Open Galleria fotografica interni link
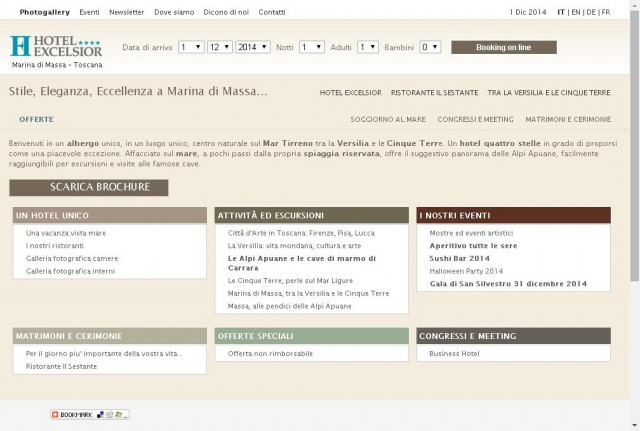The width and height of the screenshot is (640, 431). point(70,271)
